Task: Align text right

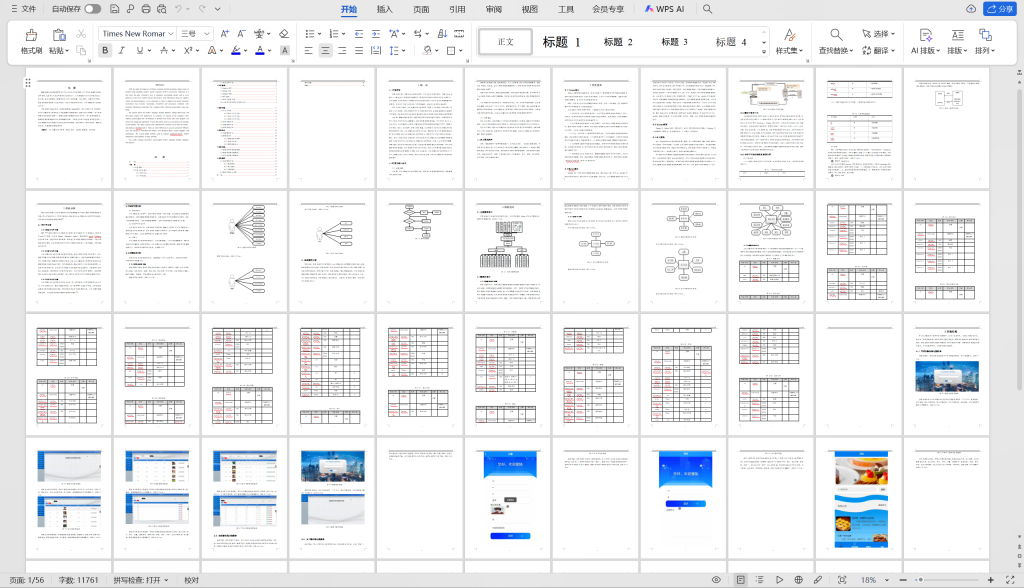Action: (342, 50)
